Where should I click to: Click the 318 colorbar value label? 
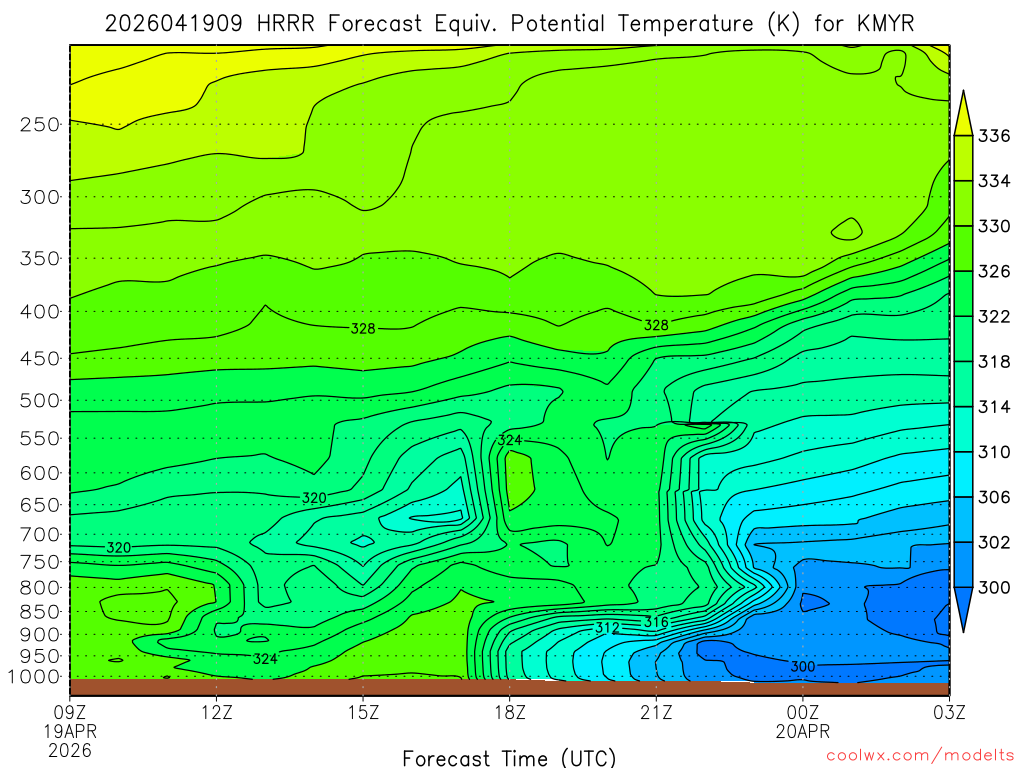(x=994, y=361)
